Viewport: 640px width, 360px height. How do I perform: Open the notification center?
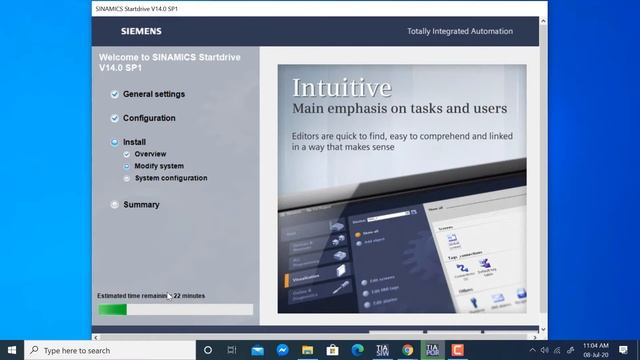pyautogui.click(x=623, y=350)
